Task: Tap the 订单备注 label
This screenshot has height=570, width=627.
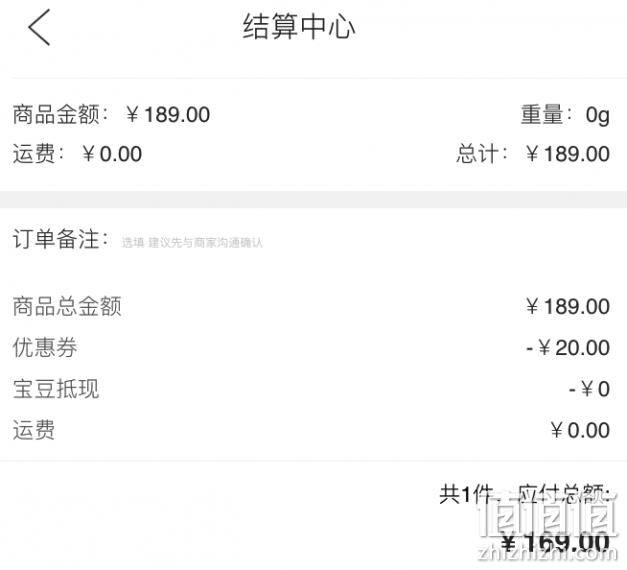Action: coord(60,239)
